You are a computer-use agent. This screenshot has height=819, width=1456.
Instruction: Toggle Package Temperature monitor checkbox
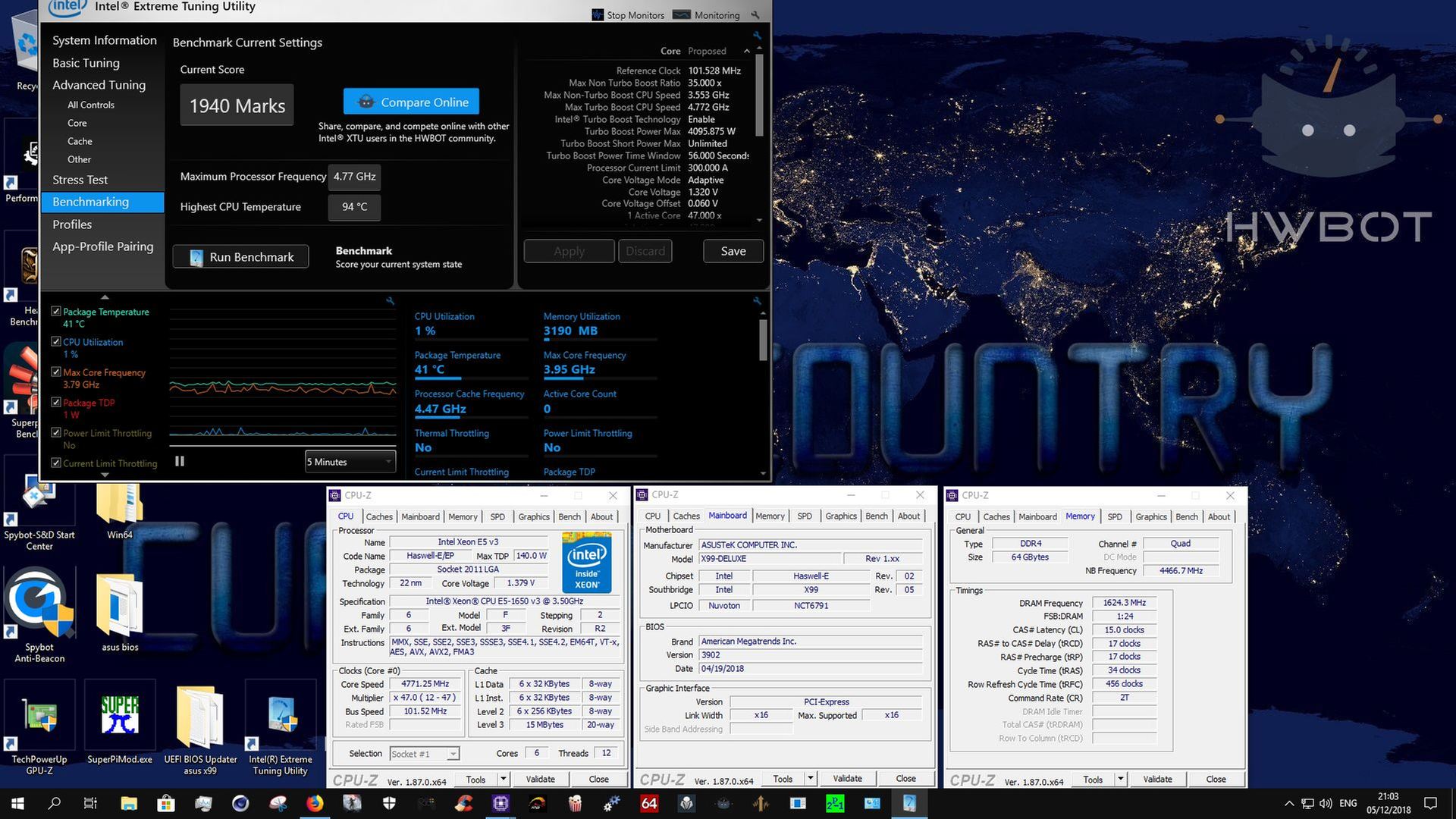[x=55, y=312]
